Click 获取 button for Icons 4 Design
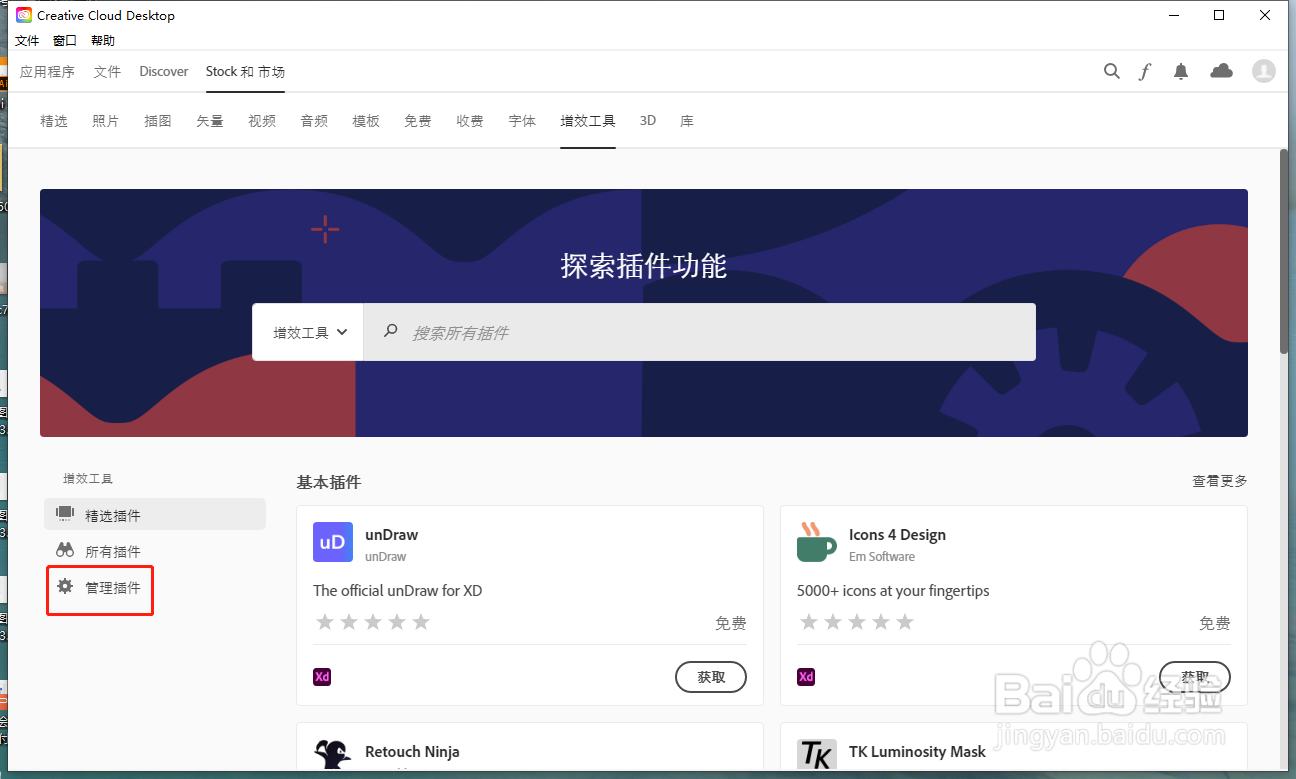1296x779 pixels. coord(1195,677)
